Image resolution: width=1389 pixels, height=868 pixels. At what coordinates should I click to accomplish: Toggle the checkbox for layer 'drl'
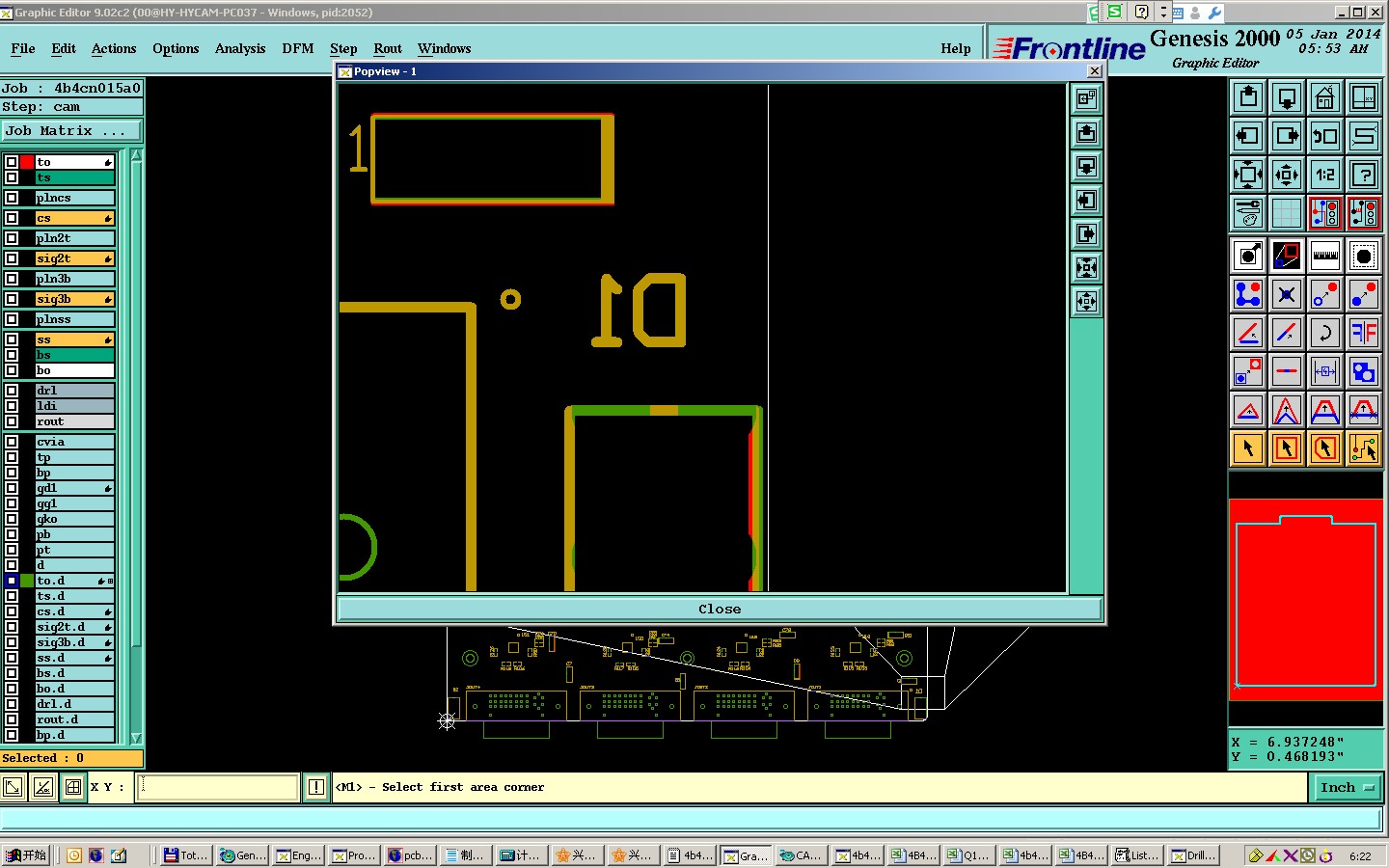(x=12, y=391)
